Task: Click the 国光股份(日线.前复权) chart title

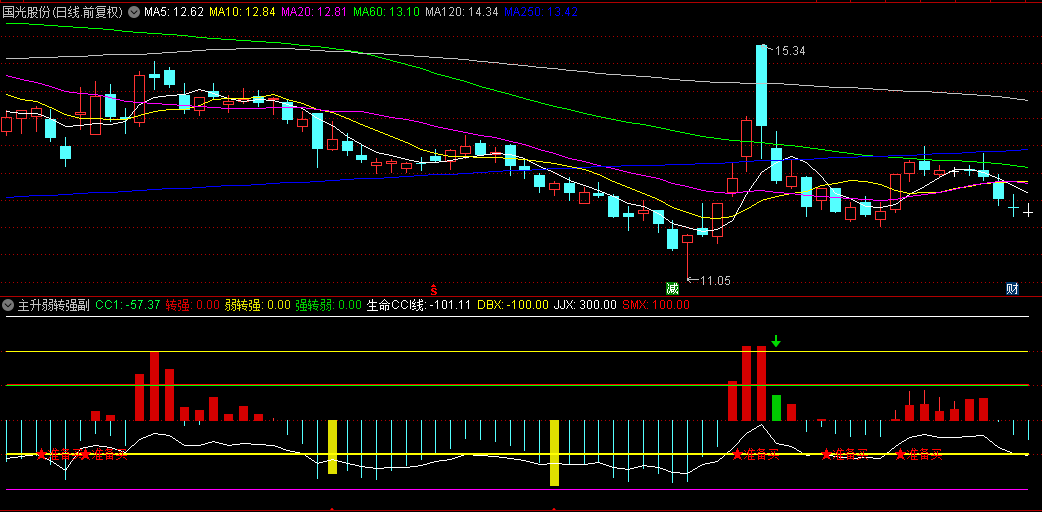Action: point(63,12)
